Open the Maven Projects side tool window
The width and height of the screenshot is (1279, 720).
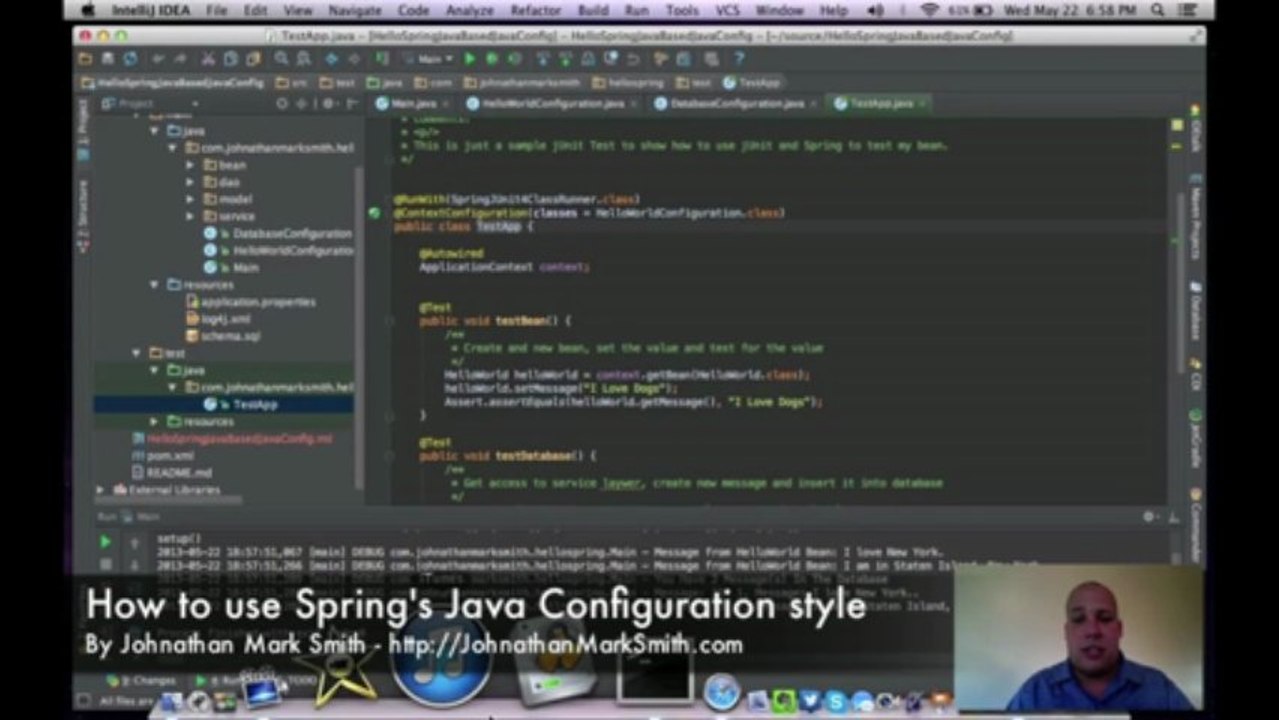click(1195, 219)
